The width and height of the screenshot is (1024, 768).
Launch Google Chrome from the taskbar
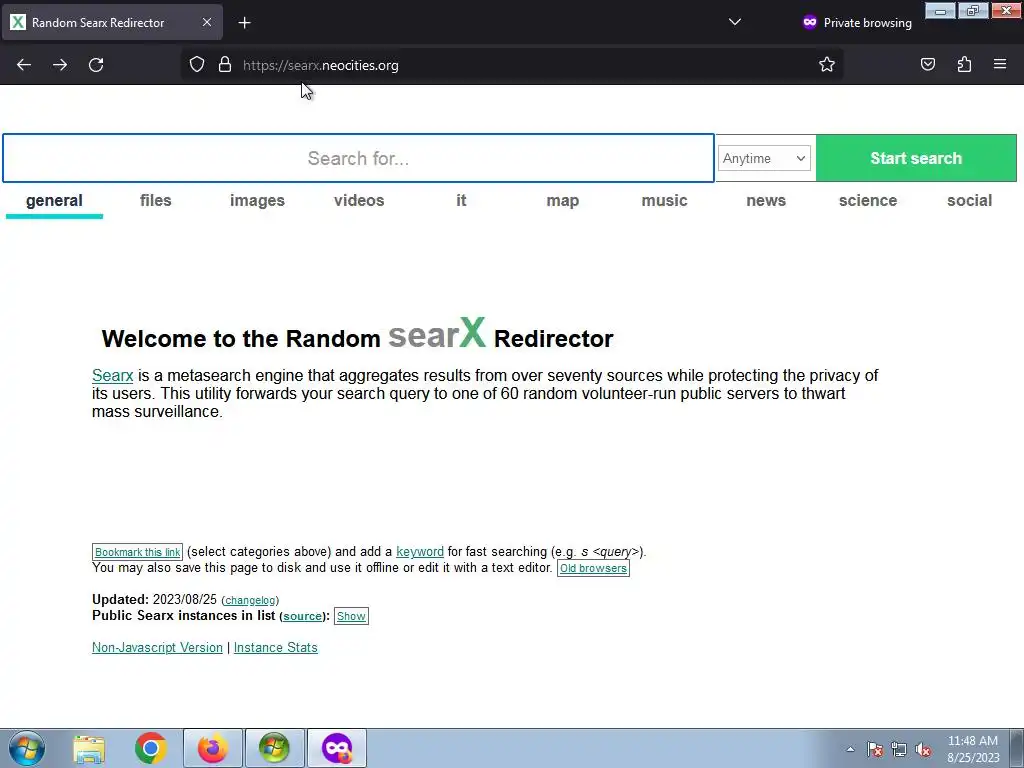[x=151, y=748]
